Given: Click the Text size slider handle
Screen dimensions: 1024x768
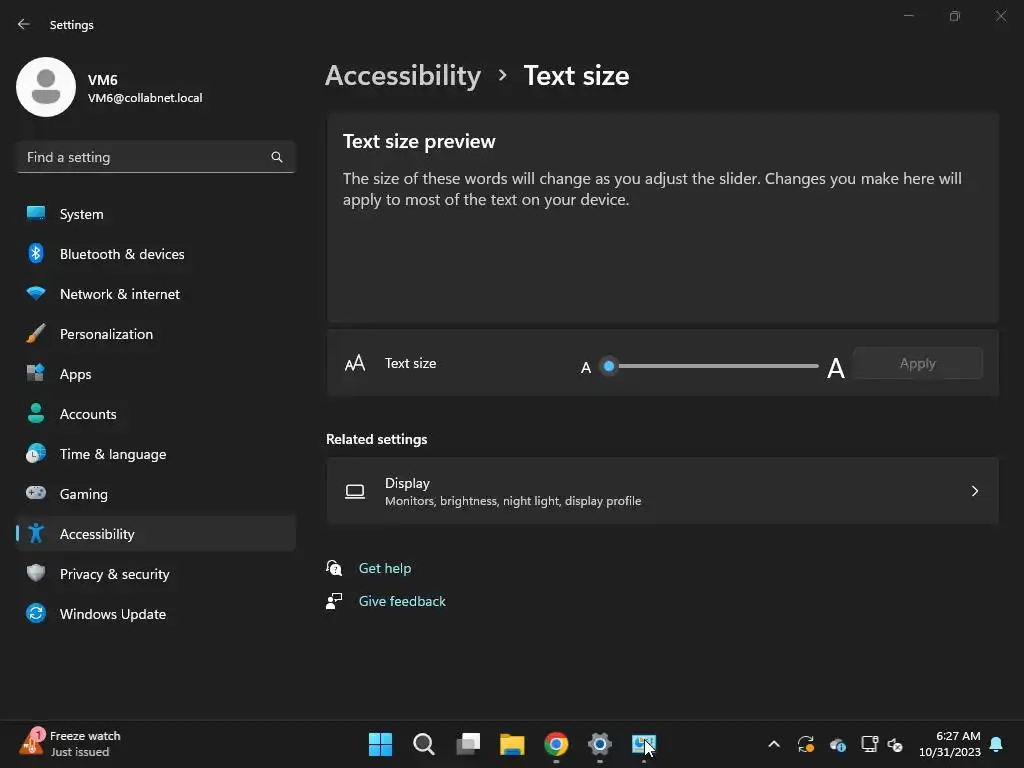Looking at the screenshot, I should coord(609,366).
